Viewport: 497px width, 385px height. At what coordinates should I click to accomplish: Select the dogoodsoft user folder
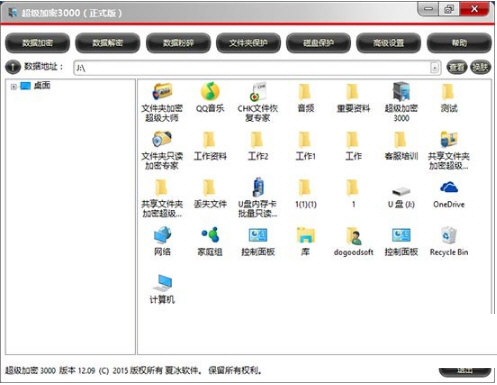353,241
